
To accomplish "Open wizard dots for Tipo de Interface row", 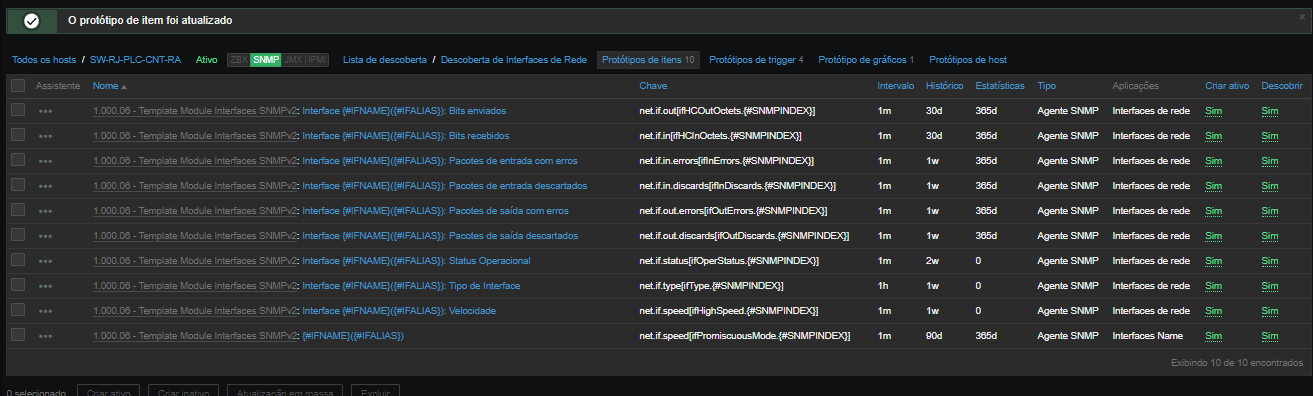I will 45,286.
